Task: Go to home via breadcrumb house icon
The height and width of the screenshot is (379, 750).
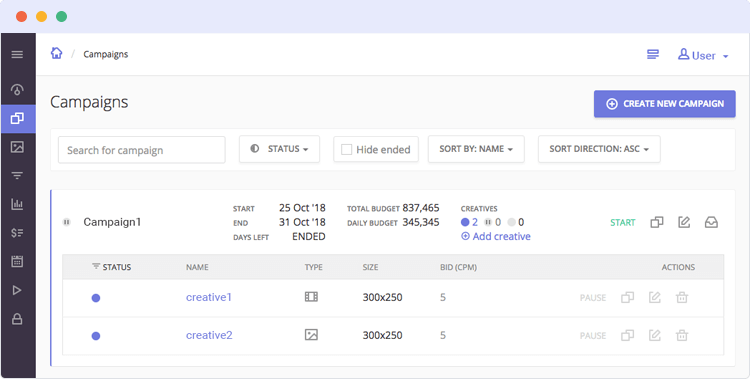Action: pos(56,53)
